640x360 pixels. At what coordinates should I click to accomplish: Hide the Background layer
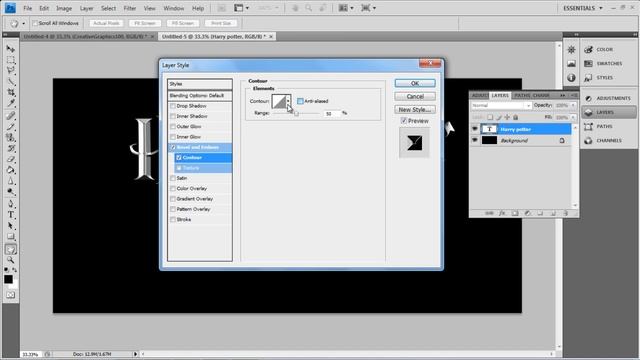click(474, 140)
